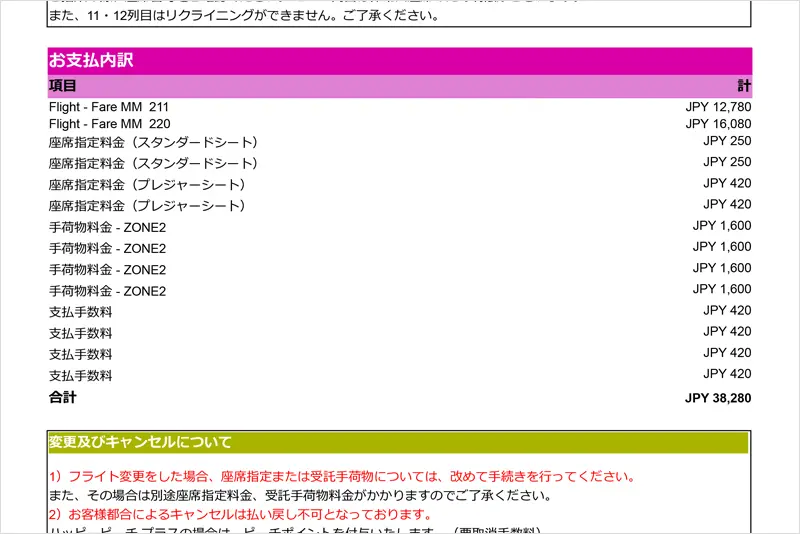Select the JPY 16,080 fare amount
Viewport: 800px width, 534px height.
[x=718, y=124]
